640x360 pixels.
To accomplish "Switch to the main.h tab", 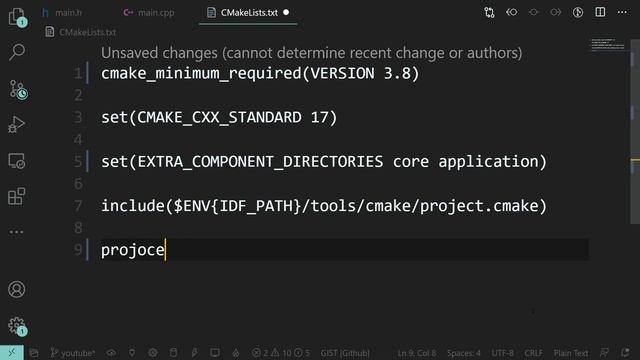I will [62, 13].
